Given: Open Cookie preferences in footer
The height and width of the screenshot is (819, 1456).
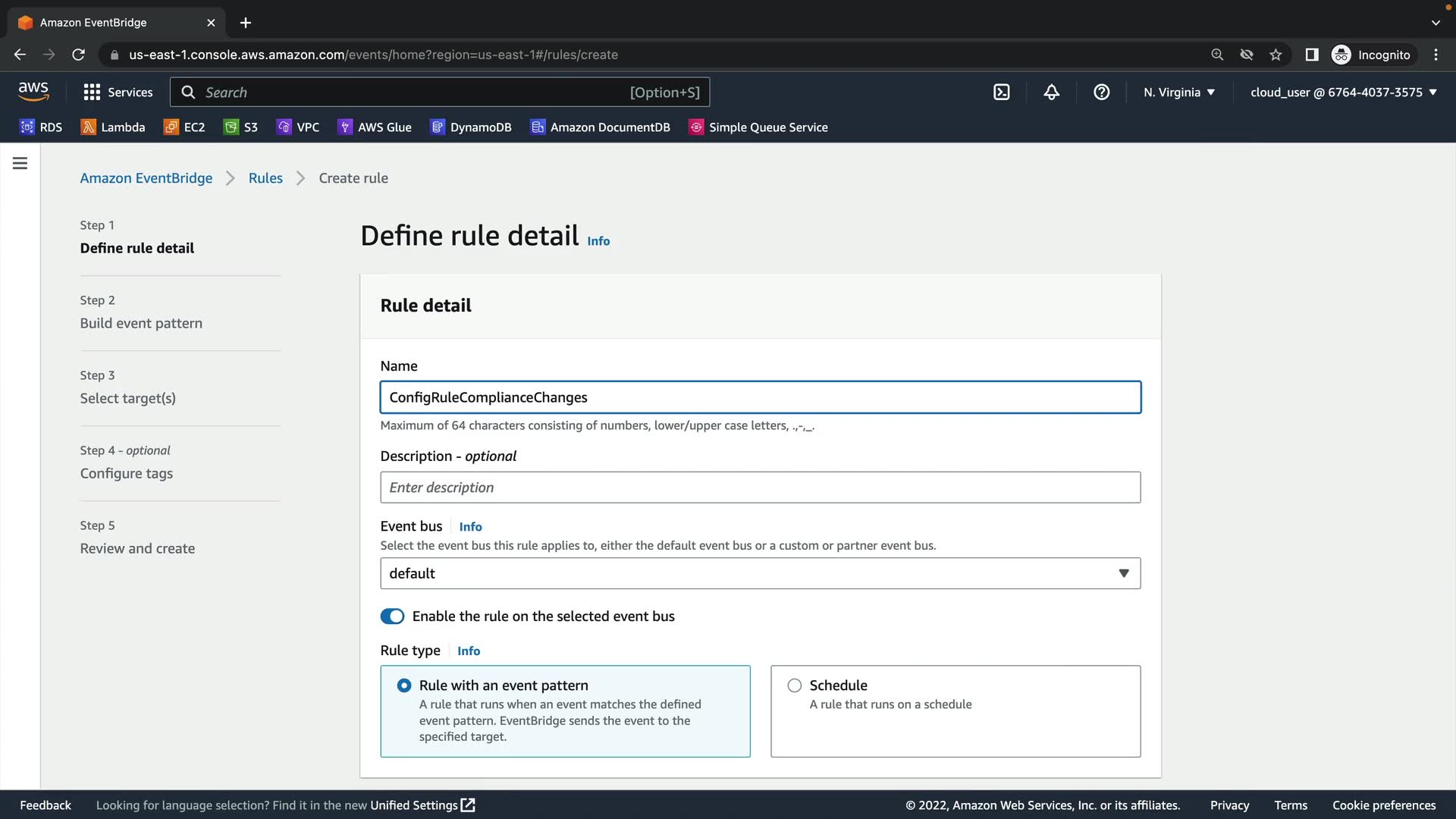Looking at the screenshot, I should (x=1383, y=805).
